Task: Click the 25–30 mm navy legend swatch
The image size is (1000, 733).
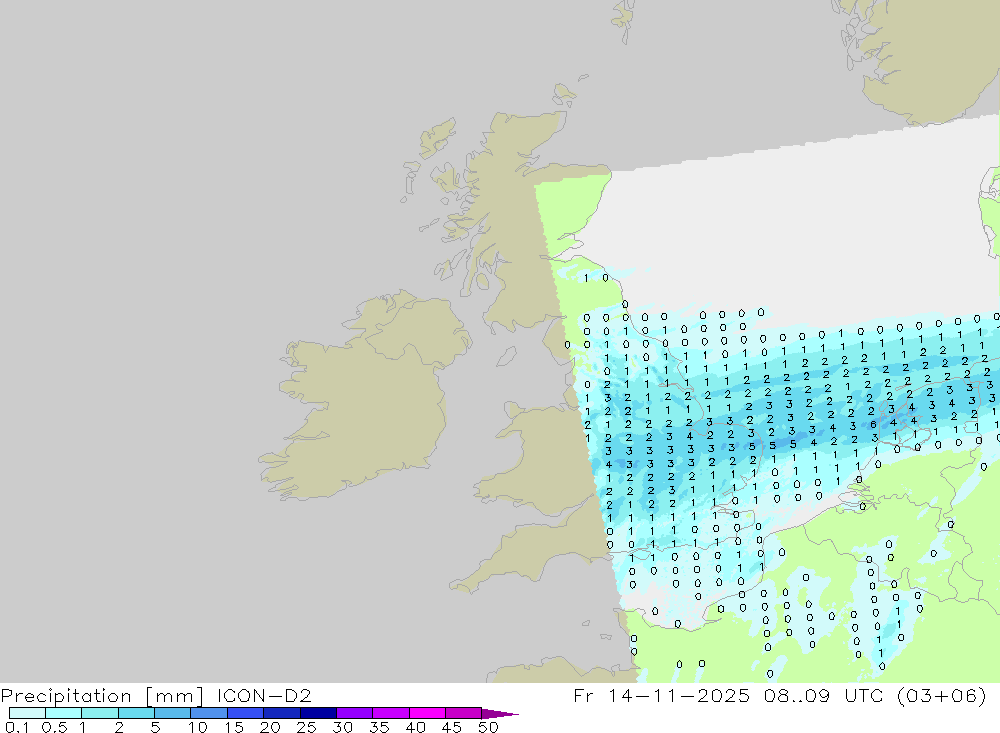Action: click(x=318, y=713)
